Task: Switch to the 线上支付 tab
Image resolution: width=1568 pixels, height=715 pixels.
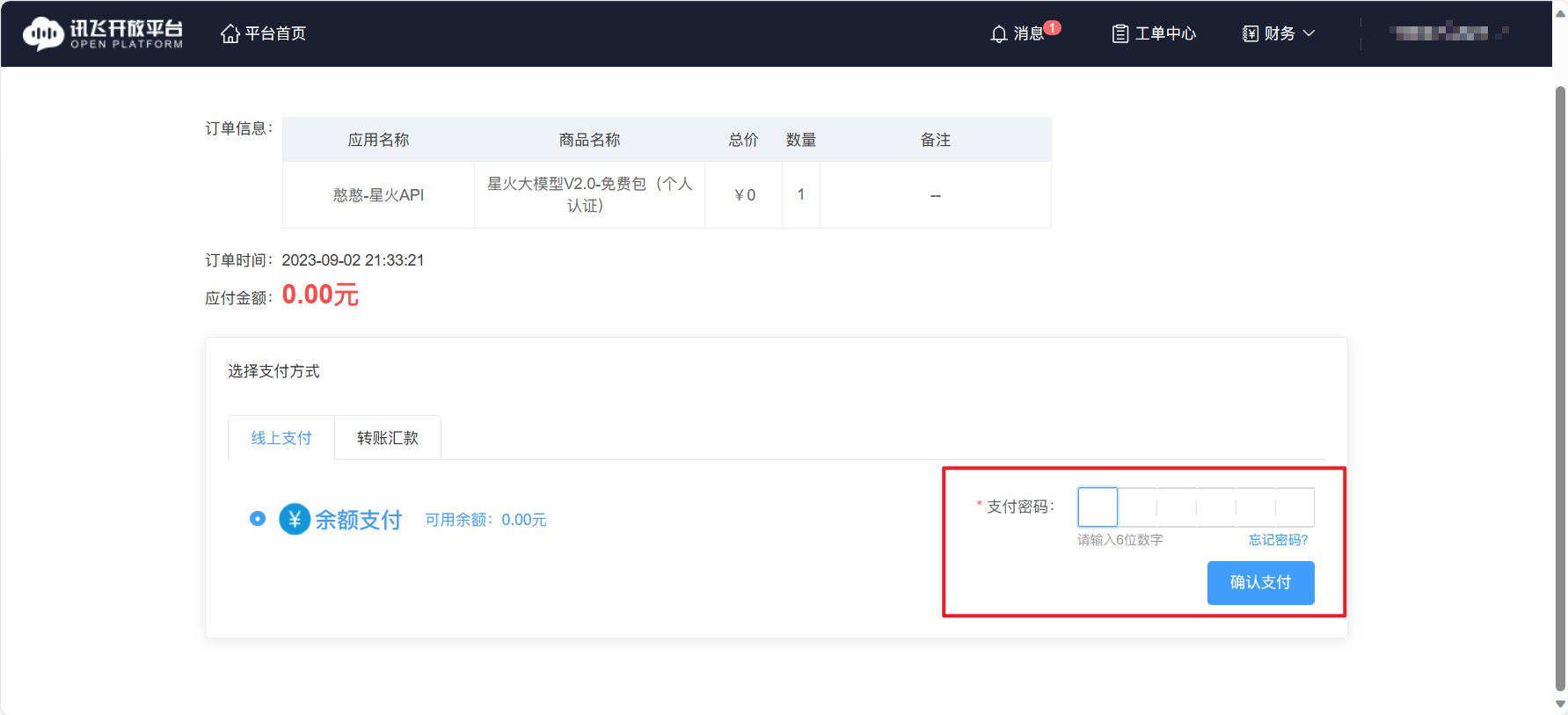Action: coord(281,438)
